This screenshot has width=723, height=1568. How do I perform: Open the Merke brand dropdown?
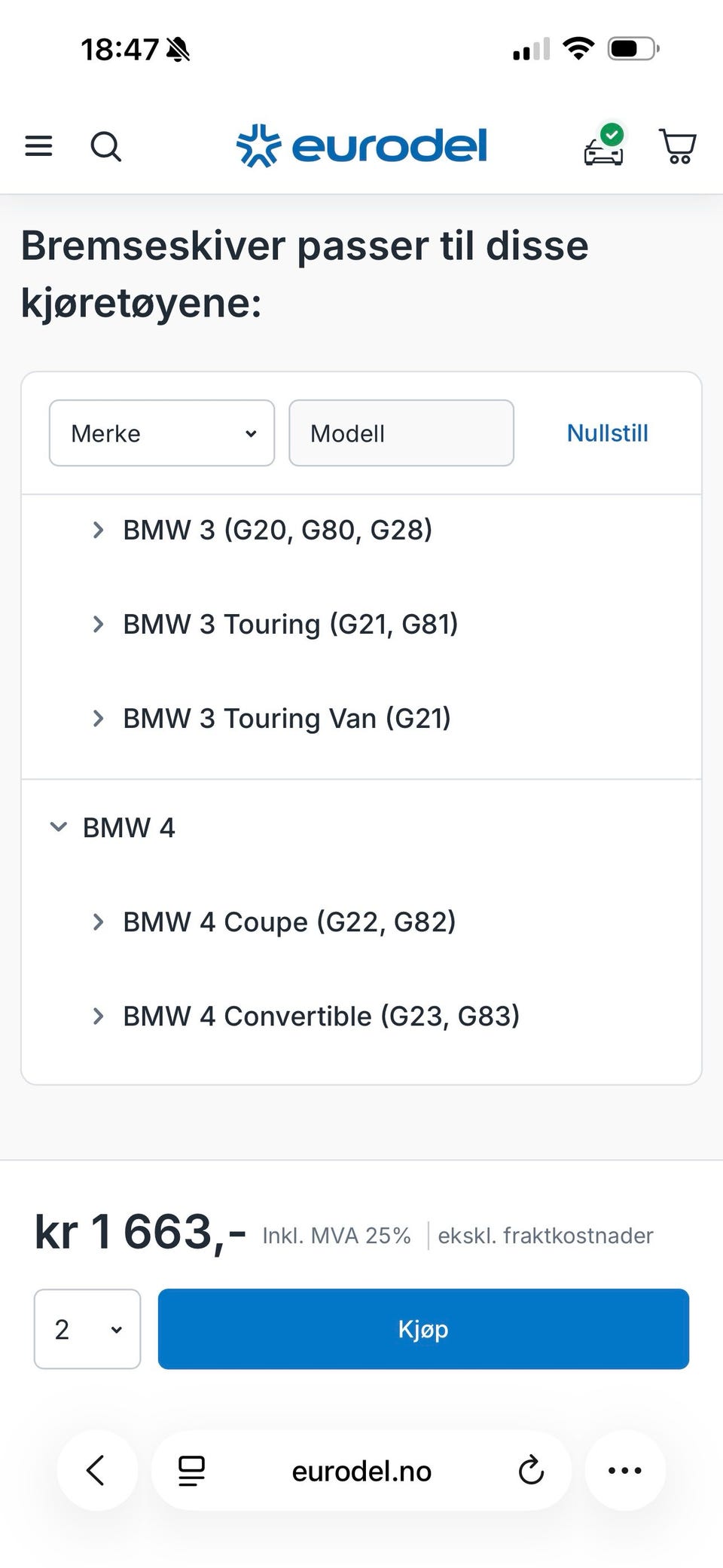click(162, 433)
